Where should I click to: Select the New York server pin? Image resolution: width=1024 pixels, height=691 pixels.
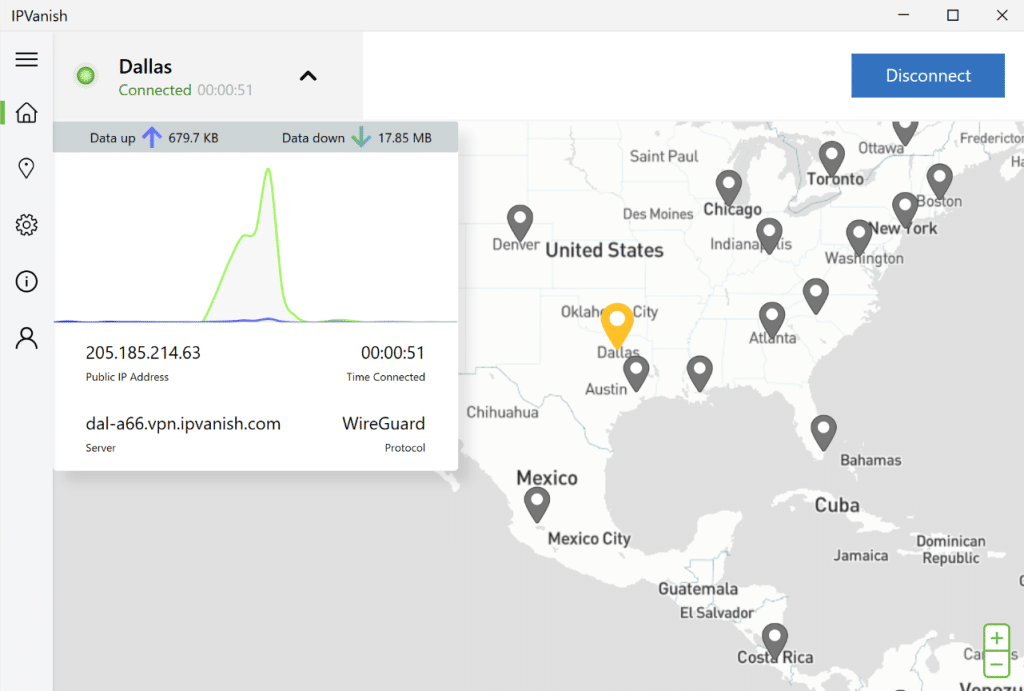click(x=904, y=210)
